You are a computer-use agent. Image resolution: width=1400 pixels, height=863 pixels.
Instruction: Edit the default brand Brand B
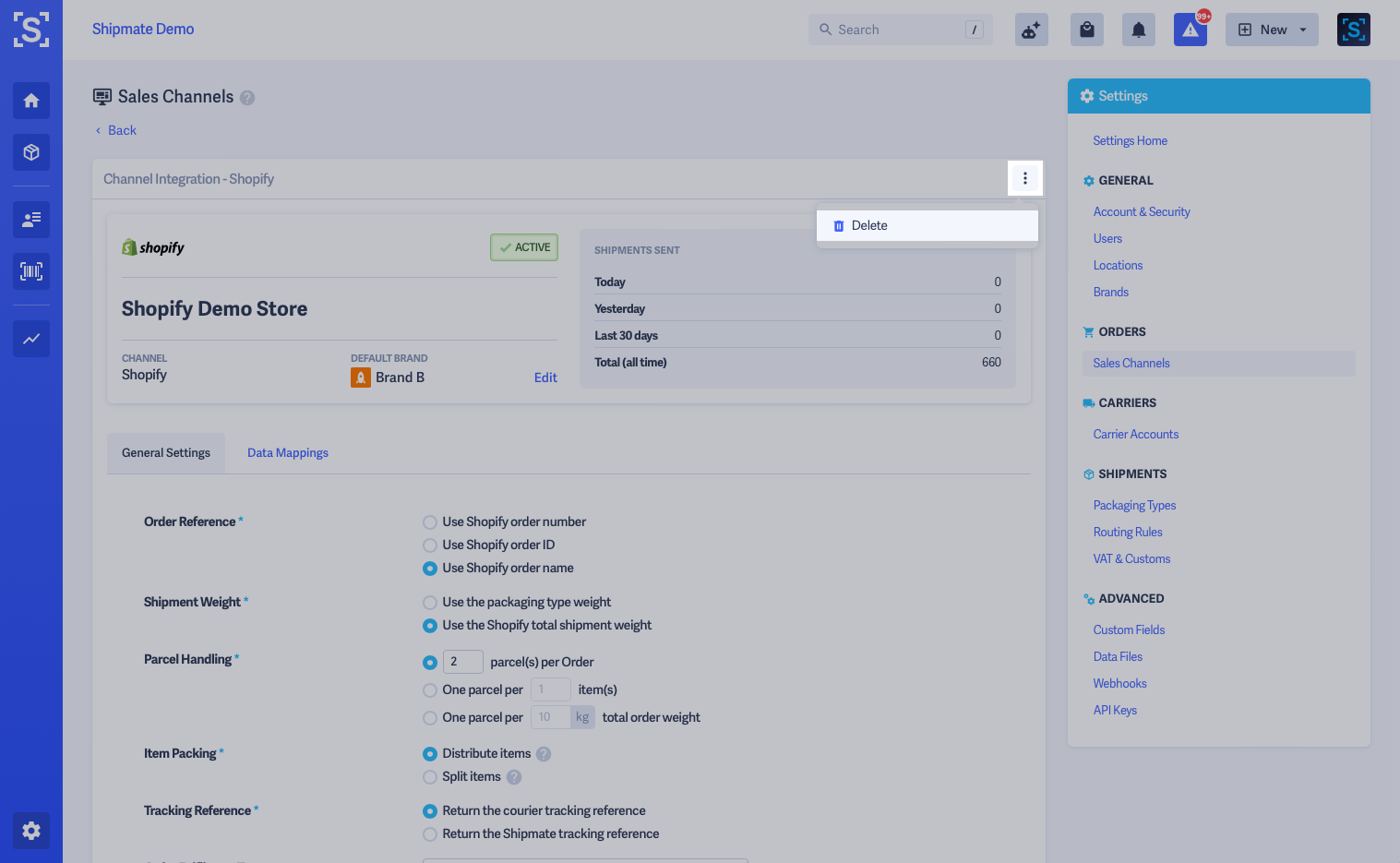(x=545, y=377)
